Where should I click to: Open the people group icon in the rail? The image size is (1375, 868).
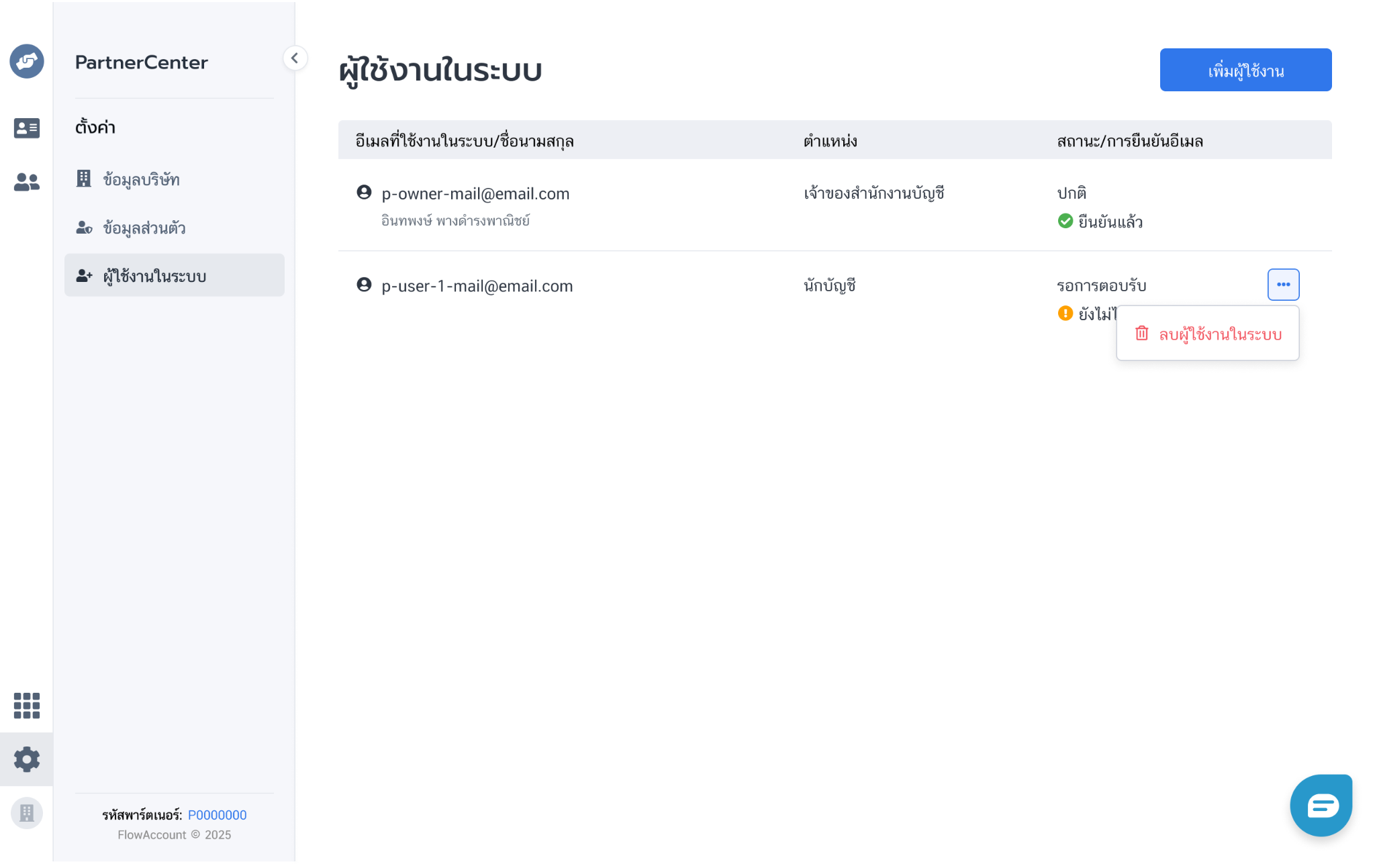pyautogui.click(x=27, y=182)
